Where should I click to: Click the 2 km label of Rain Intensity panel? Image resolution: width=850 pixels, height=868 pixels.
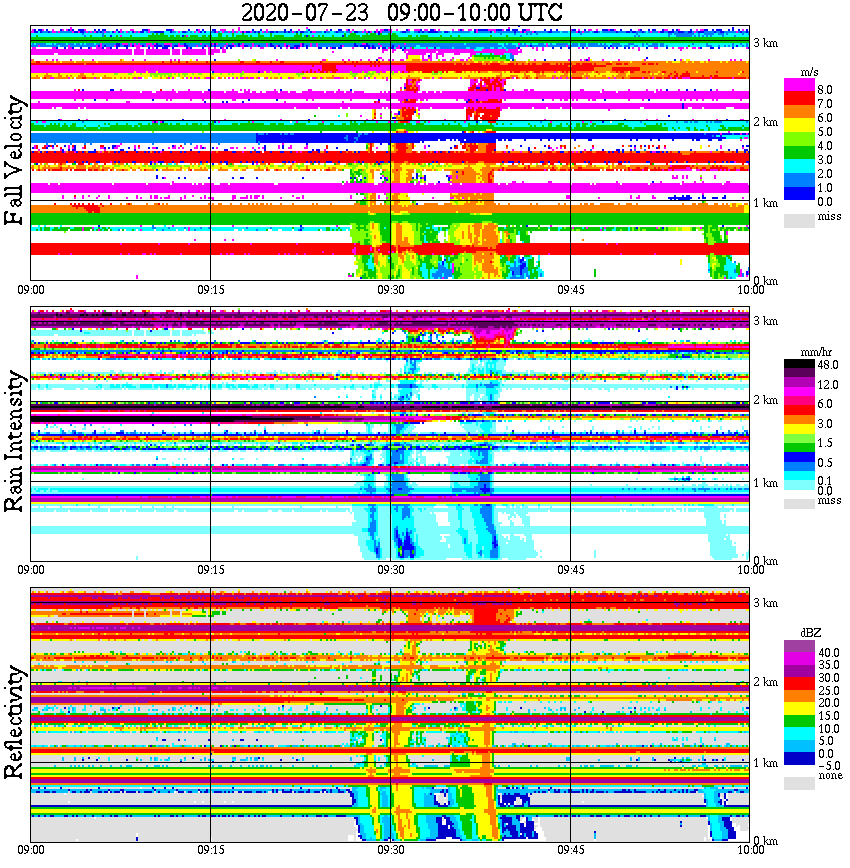(x=765, y=400)
